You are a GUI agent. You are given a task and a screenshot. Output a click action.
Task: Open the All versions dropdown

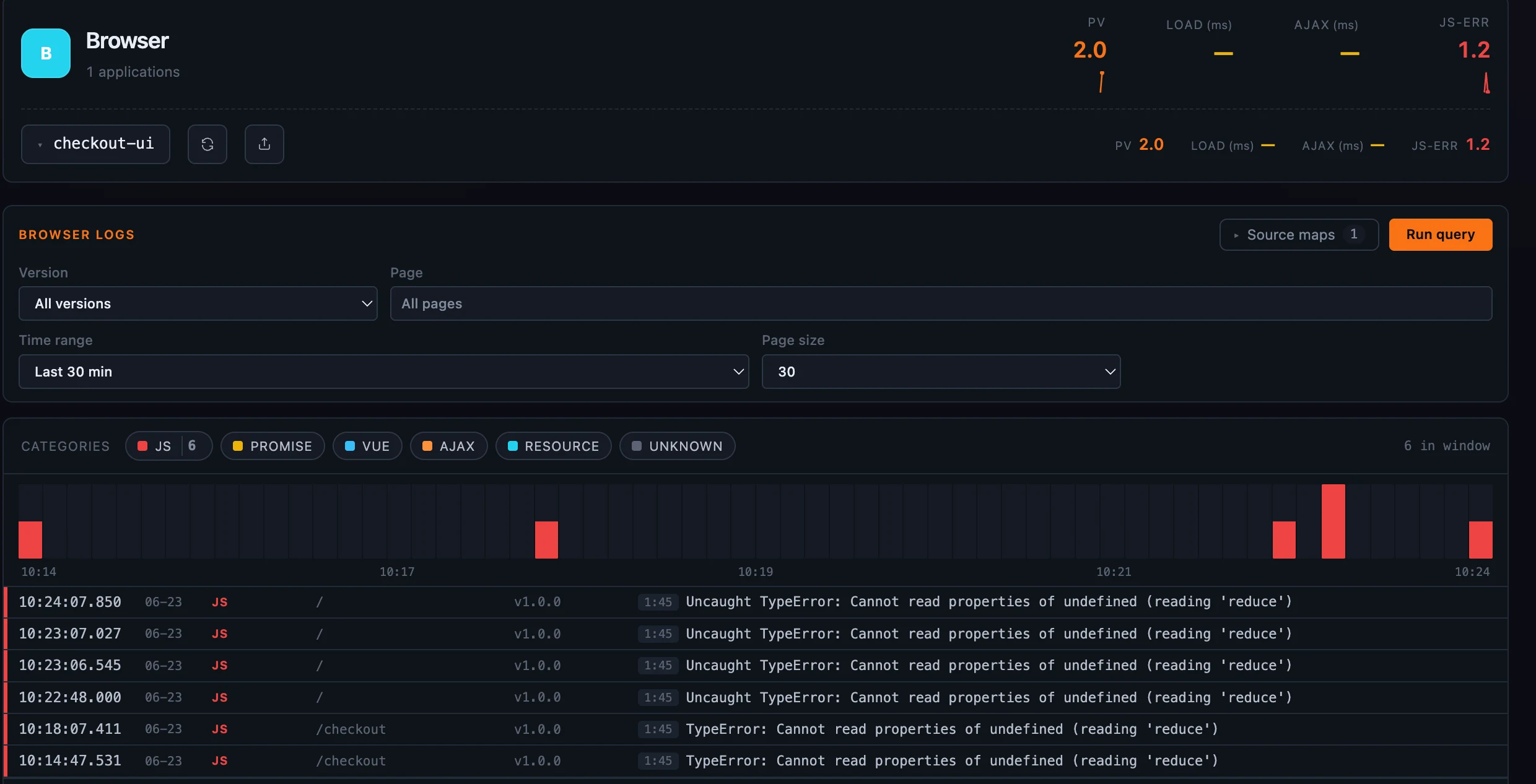point(198,303)
